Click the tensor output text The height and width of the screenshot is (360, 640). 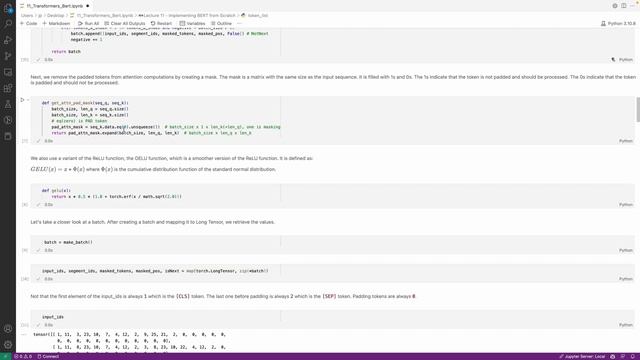[x=129, y=341]
